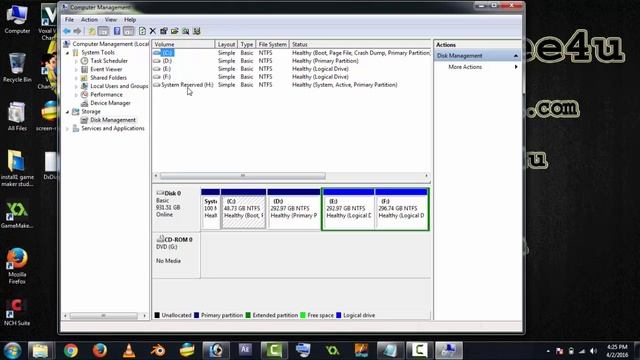Select the (D:) 292.97 GB partition block
The height and width of the screenshot is (360, 640).
pyautogui.click(x=294, y=209)
